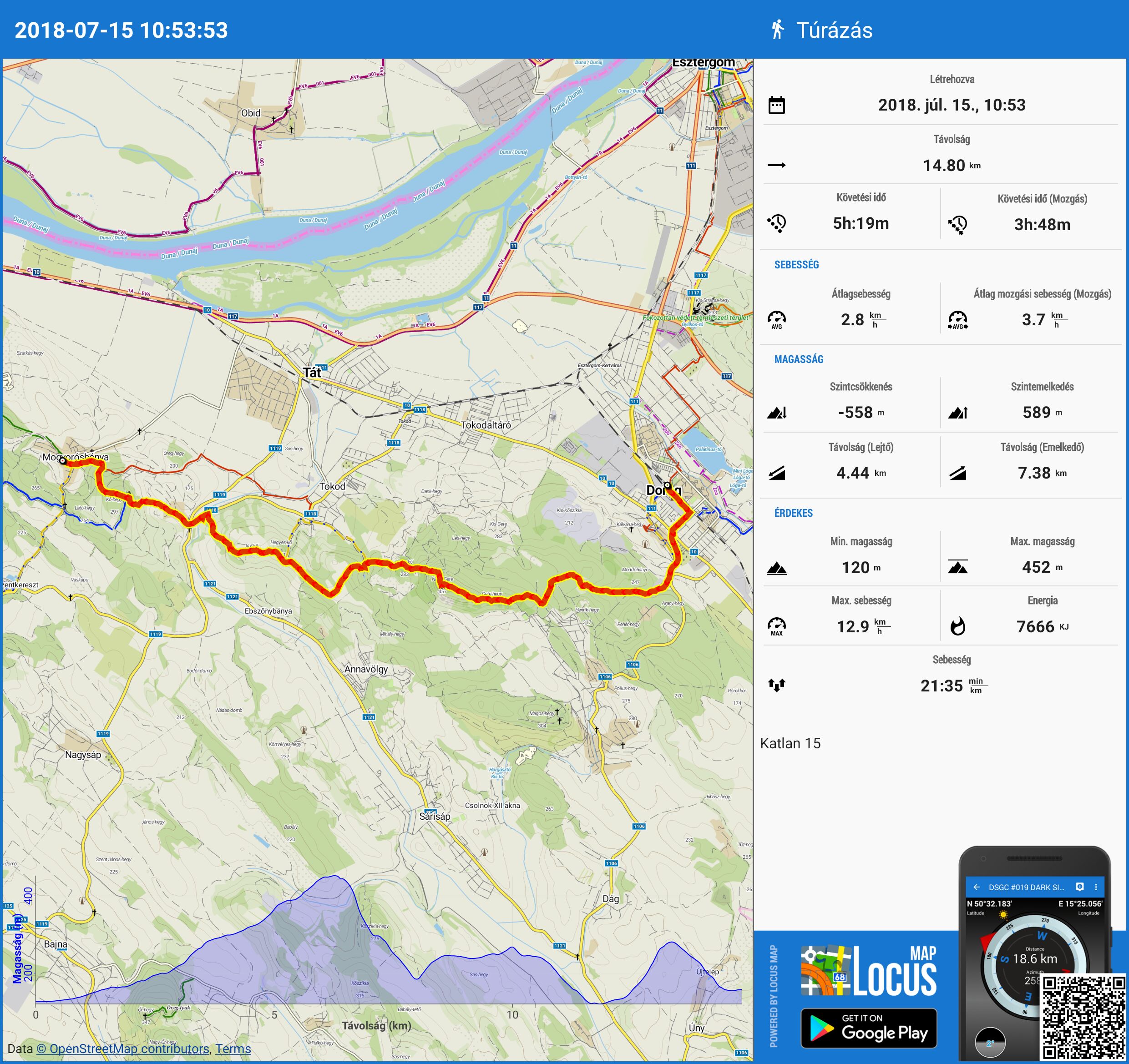Click the hiking person icon beside Túrázás
Screen dimensions: 1129x1064
pos(777,30)
